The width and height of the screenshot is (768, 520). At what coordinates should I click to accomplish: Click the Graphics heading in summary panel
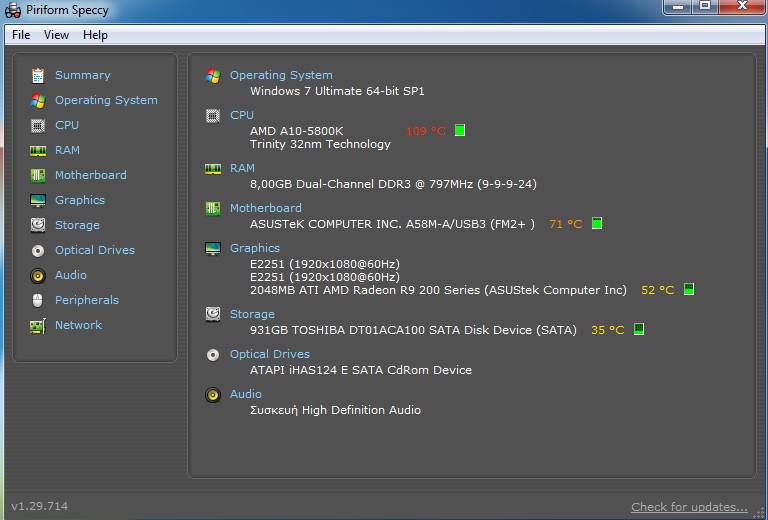tap(255, 248)
